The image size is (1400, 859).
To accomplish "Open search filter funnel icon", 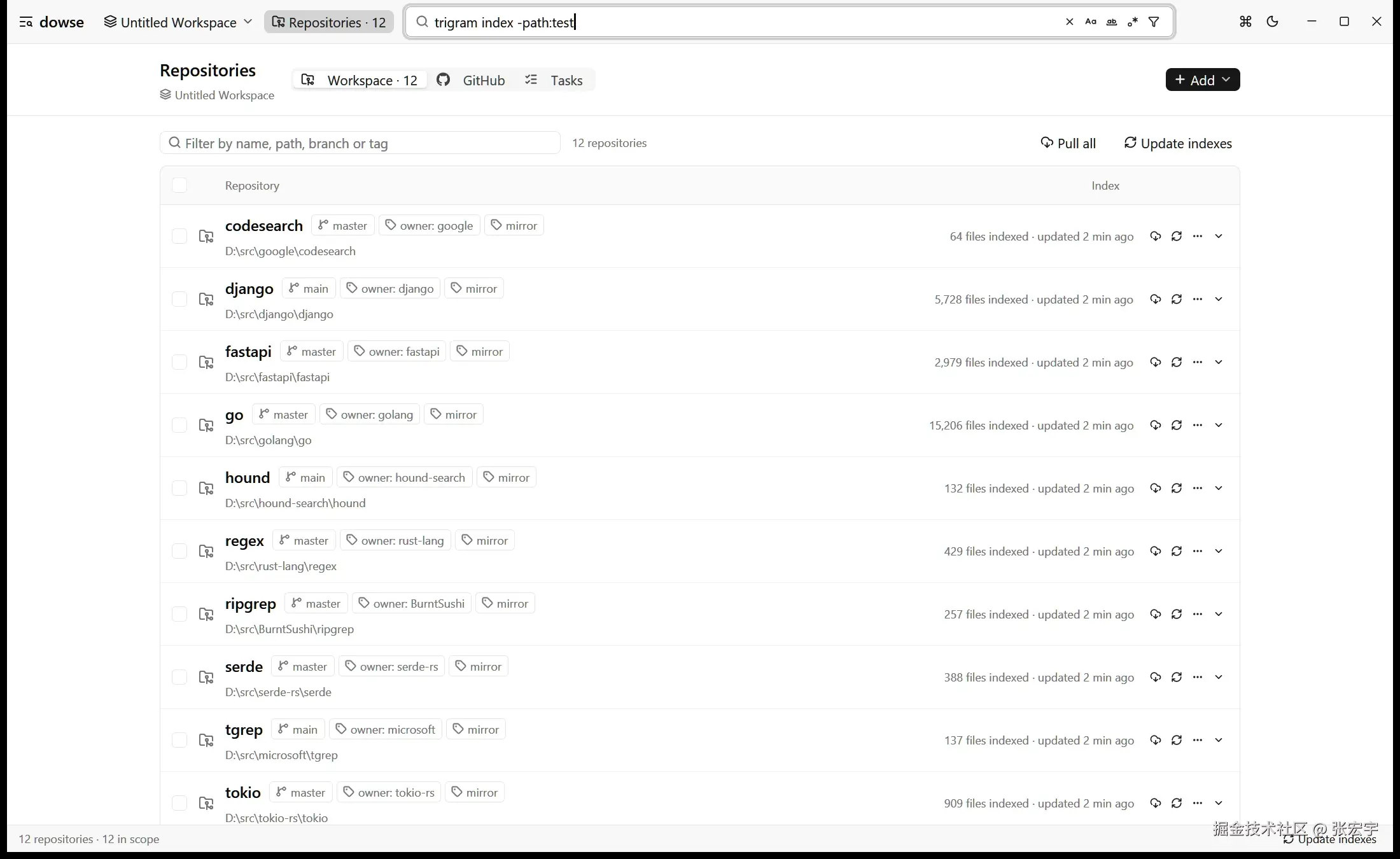I will coord(1154,22).
